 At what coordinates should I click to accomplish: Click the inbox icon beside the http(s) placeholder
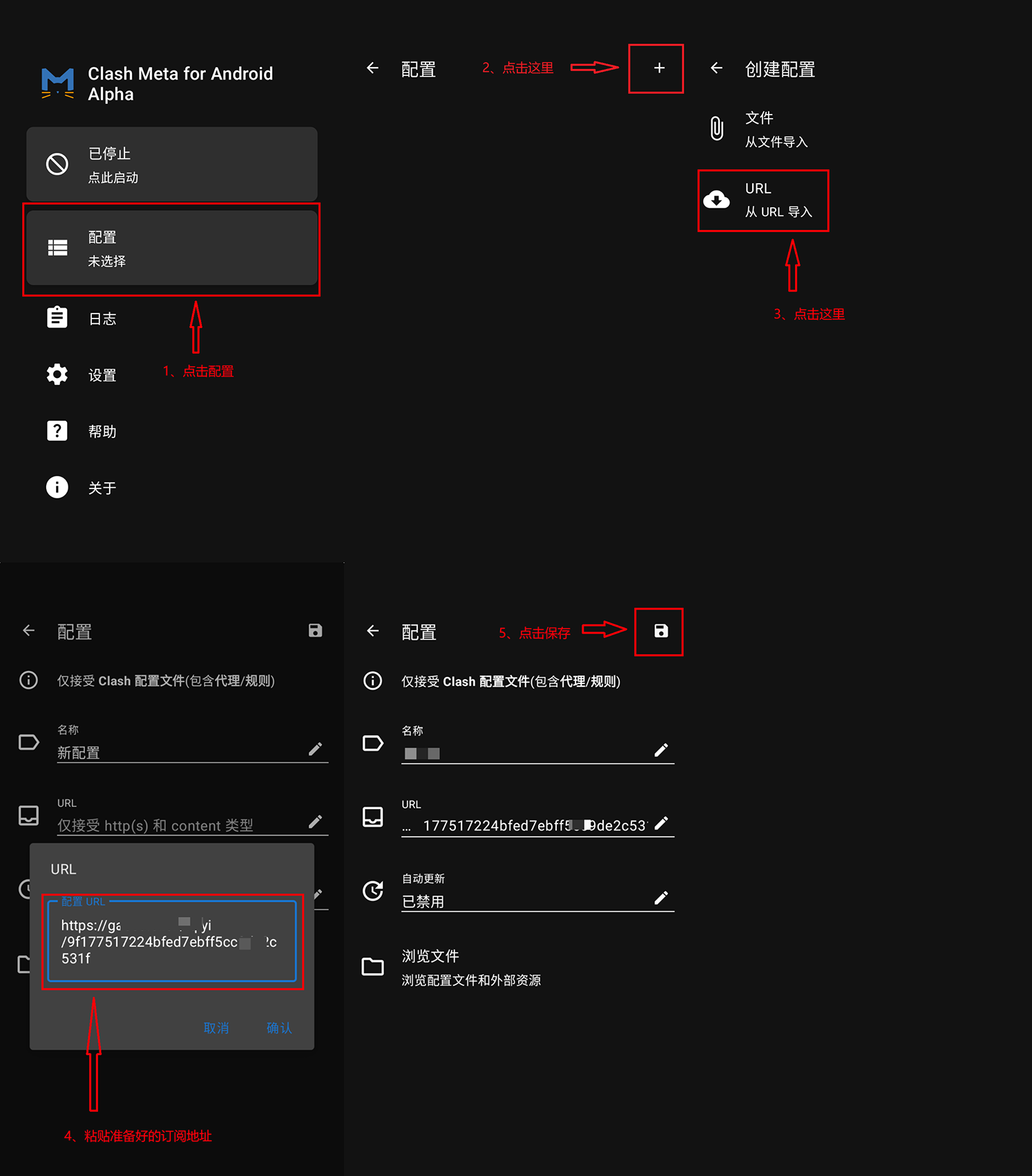point(29,816)
